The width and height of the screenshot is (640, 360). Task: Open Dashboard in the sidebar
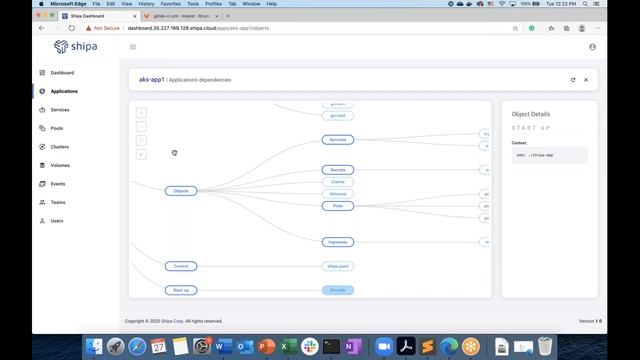(x=62, y=73)
